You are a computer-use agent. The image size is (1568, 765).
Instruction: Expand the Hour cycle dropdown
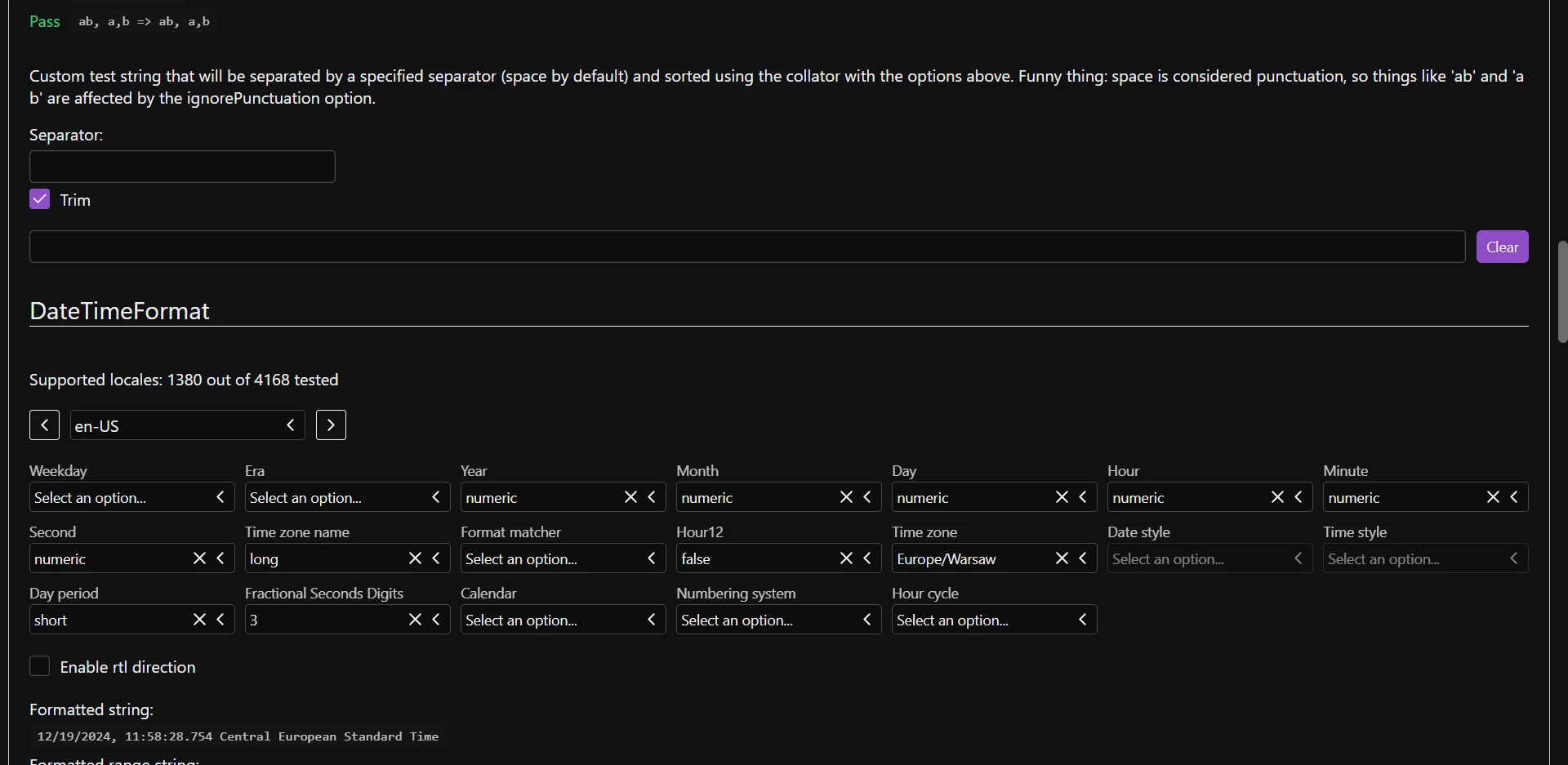click(x=994, y=620)
